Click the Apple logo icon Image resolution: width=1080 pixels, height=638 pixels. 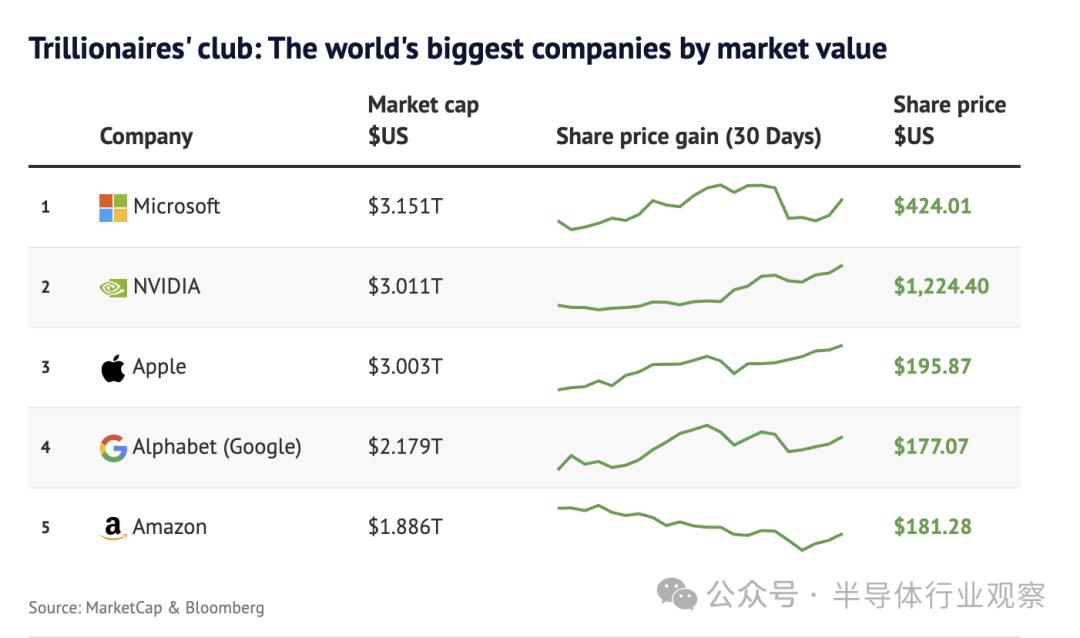tap(113, 368)
